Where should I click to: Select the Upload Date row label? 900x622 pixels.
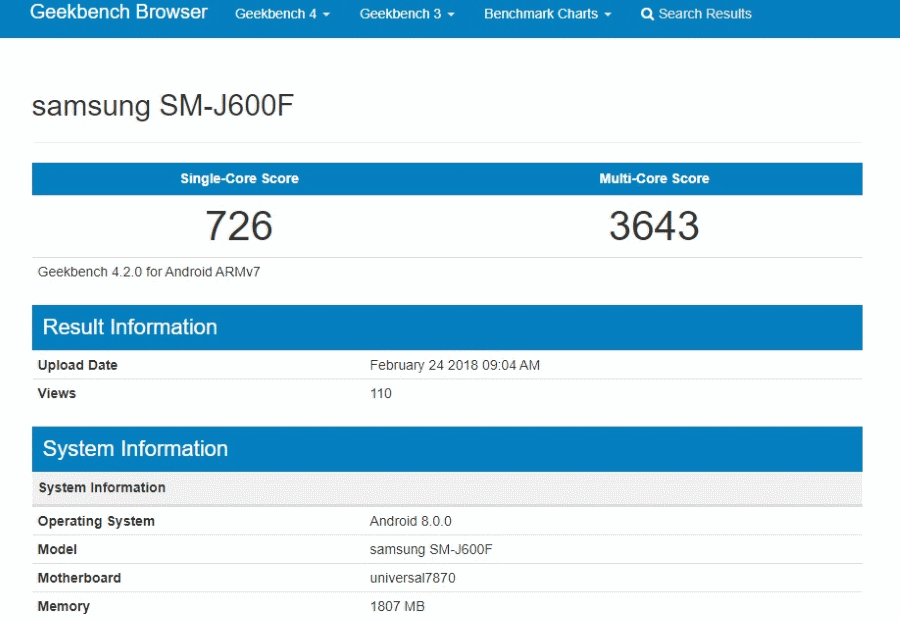(78, 365)
